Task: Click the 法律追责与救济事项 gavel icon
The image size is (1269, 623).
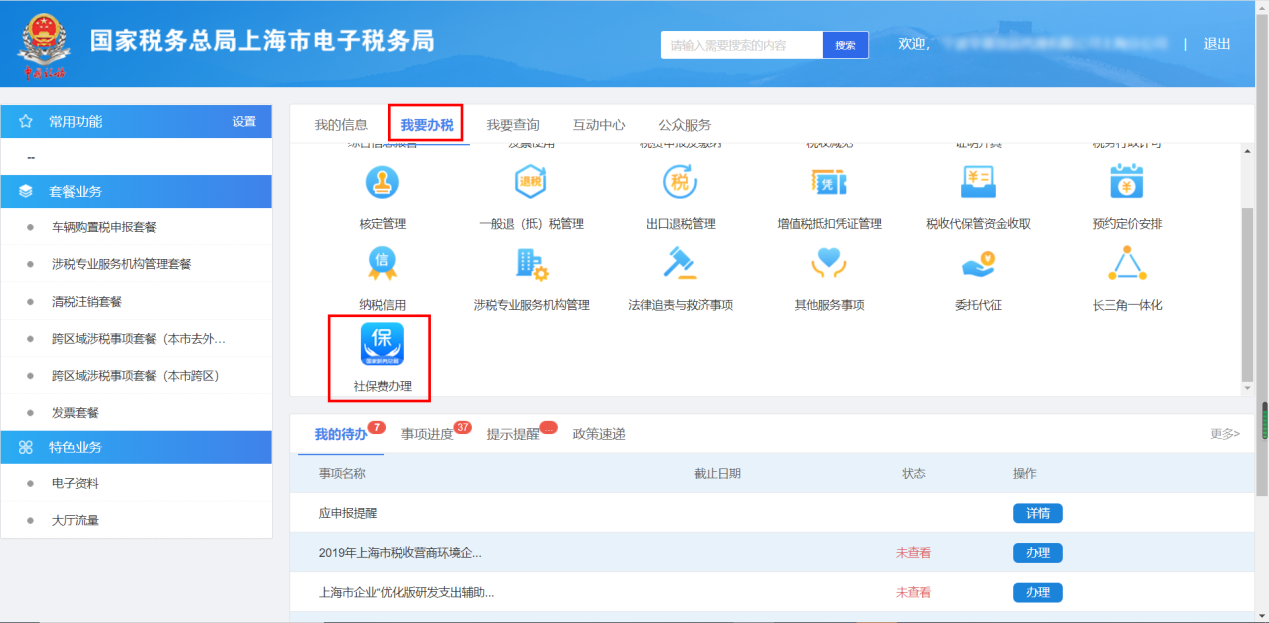Action: tap(680, 263)
